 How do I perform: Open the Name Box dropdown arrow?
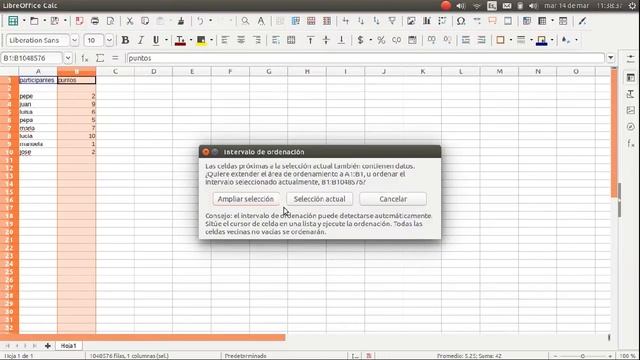pos(68,58)
